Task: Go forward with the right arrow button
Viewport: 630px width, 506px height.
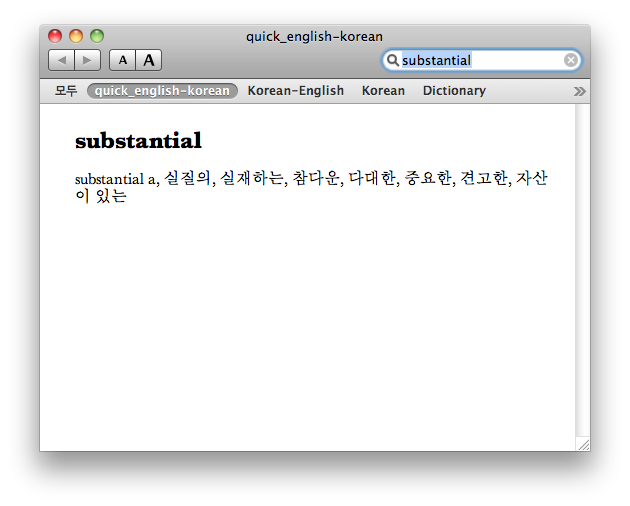Action: click(x=87, y=60)
